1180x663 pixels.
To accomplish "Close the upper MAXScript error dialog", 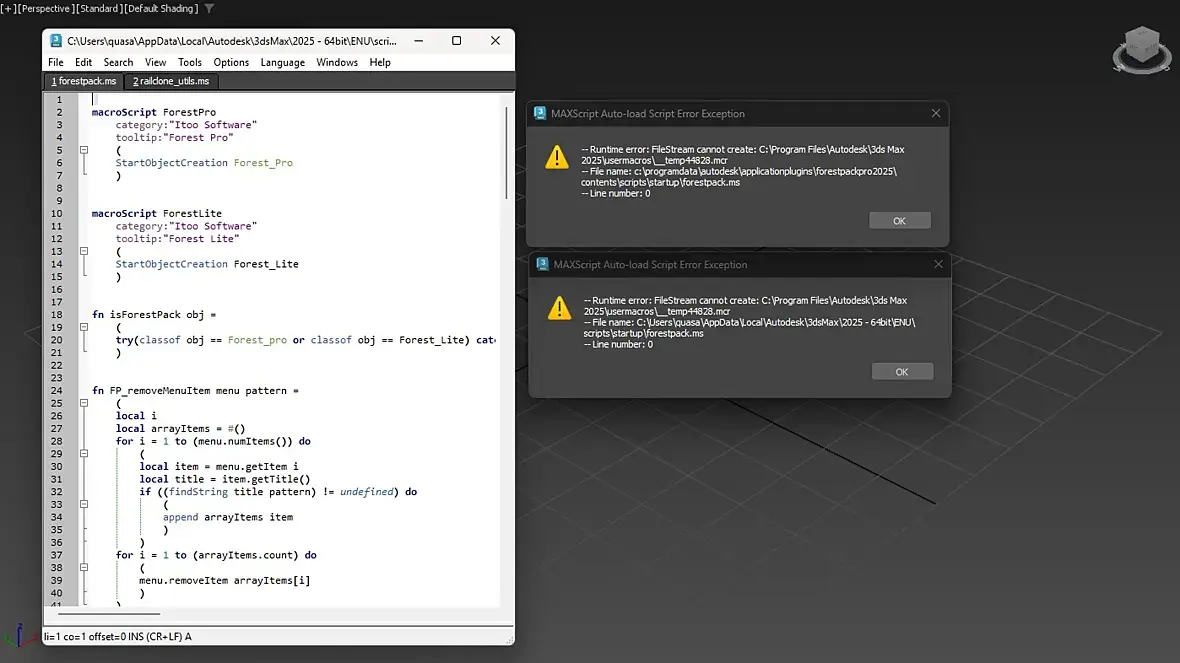I will point(935,113).
